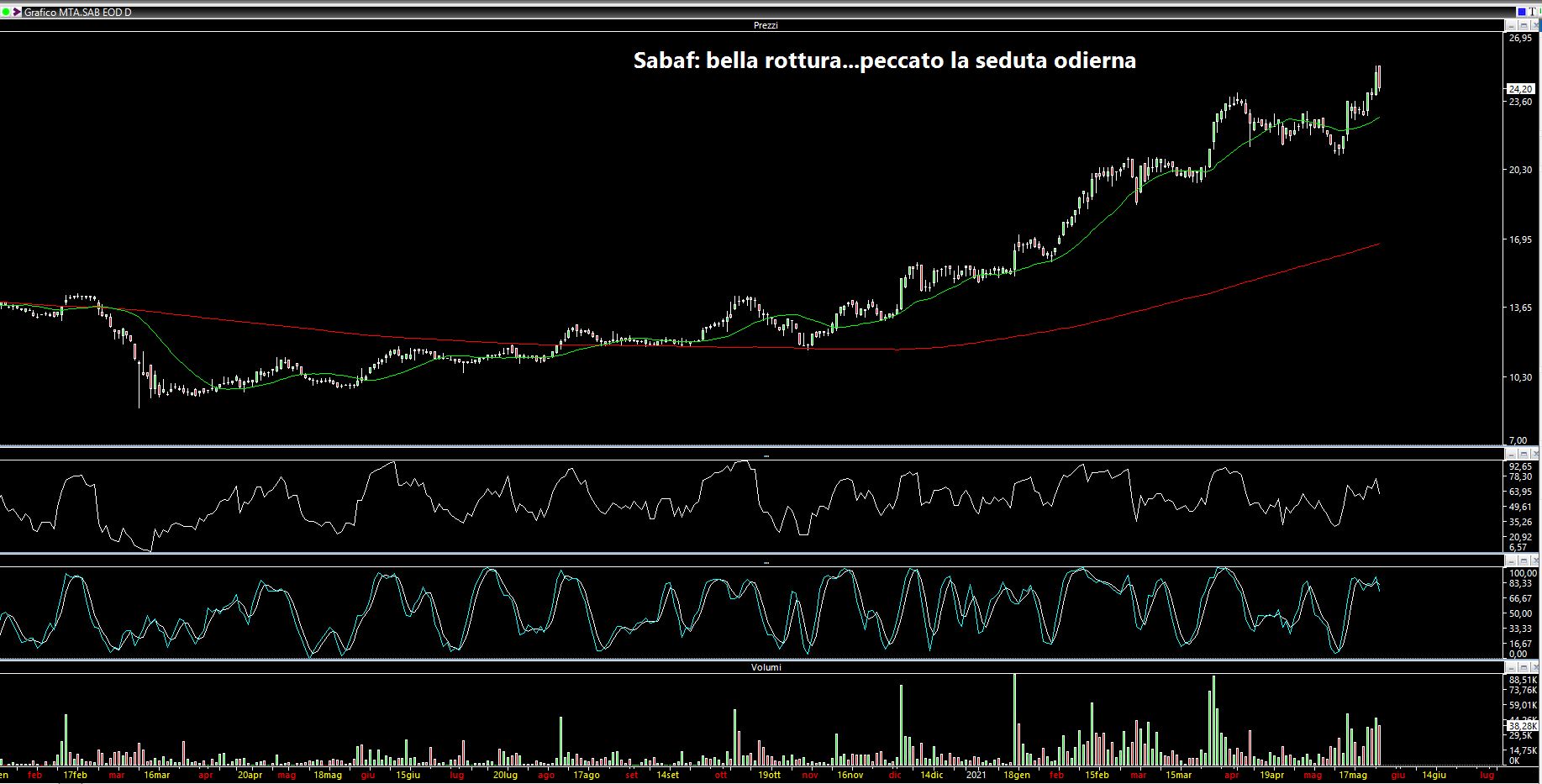Click the purple arrow icon beside Grafico title
Image resolution: width=1542 pixels, height=784 pixels.
pos(17,13)
